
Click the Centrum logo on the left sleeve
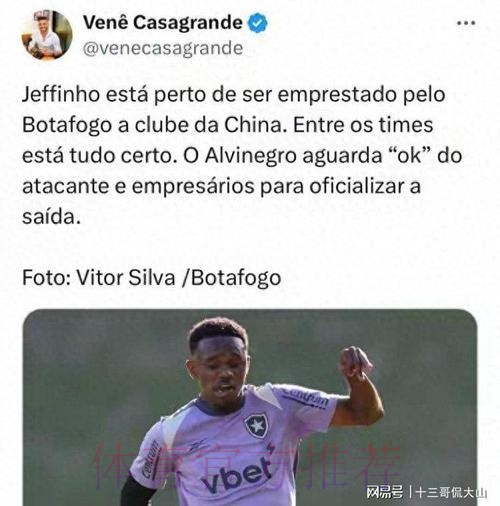coord(150,458)
